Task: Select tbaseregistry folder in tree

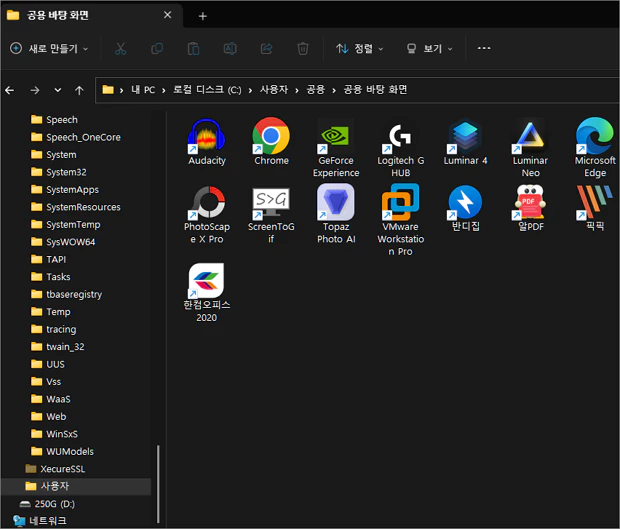Action: point(66,294)
